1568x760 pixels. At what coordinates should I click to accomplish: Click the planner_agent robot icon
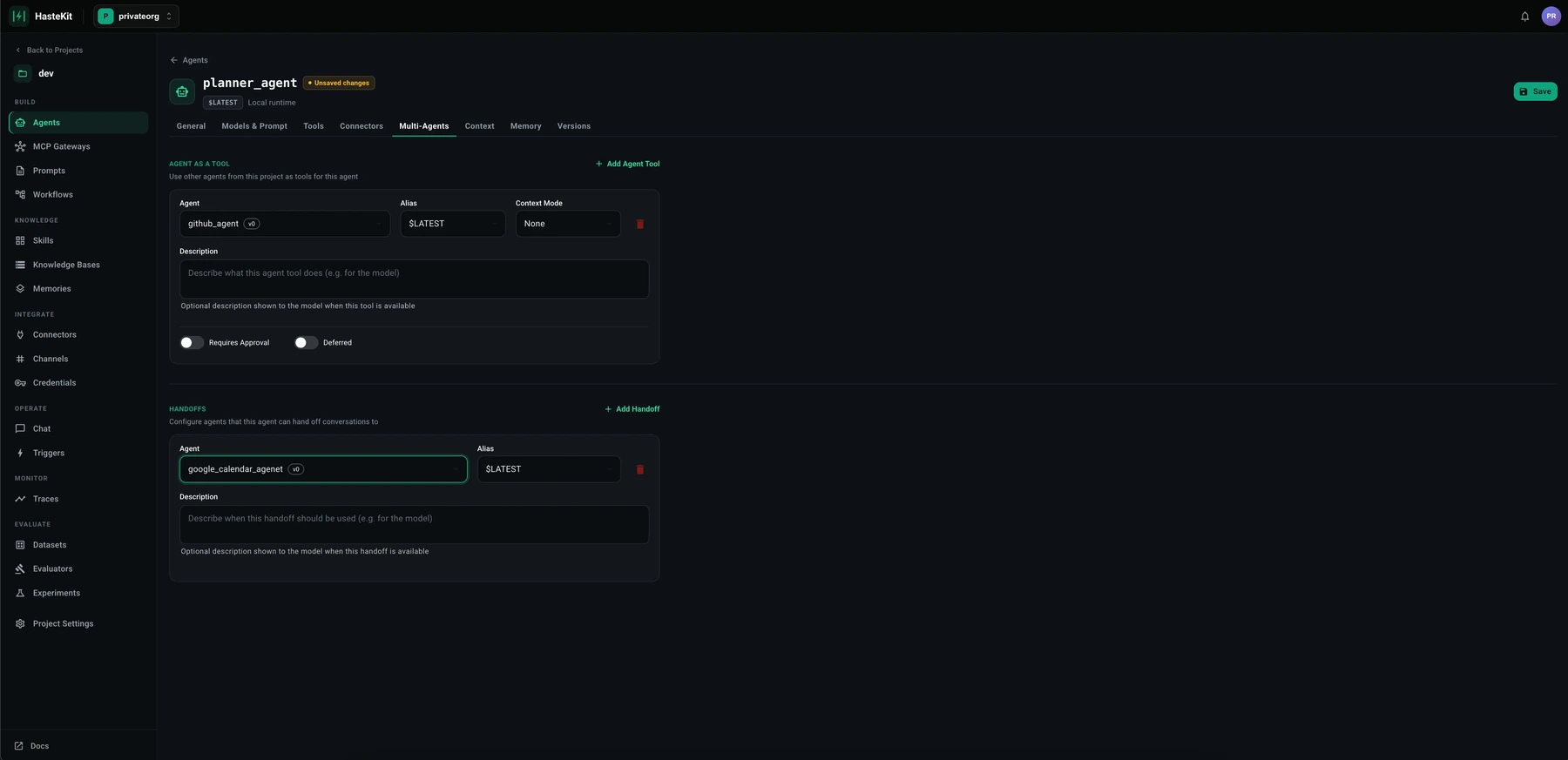[x=182, y=91]
